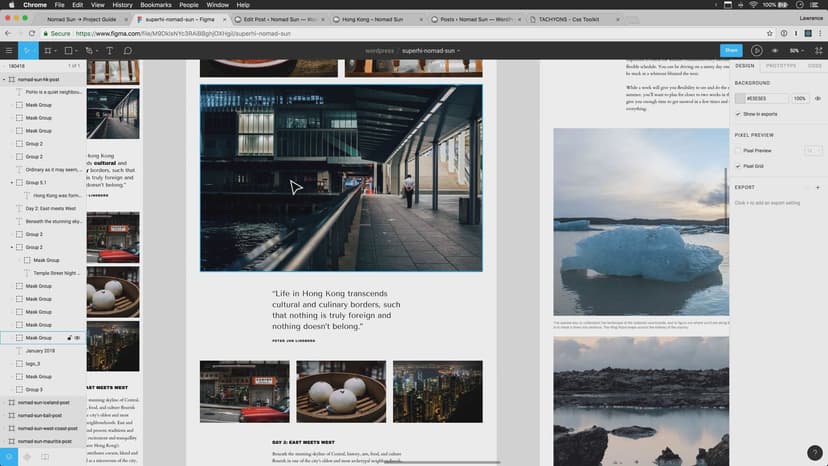Select the Text tool
The image size is (828, 466).
(110, 50)
